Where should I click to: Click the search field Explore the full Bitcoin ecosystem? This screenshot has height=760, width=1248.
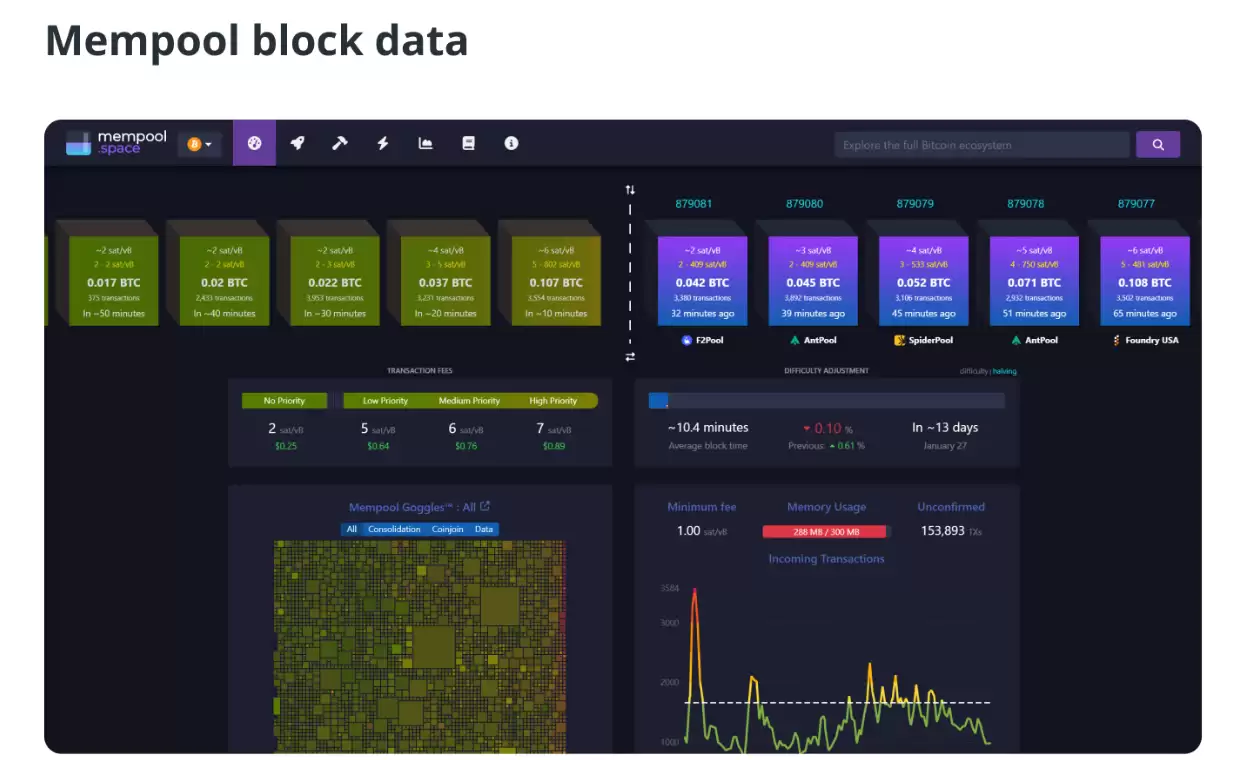click(982, 144)
